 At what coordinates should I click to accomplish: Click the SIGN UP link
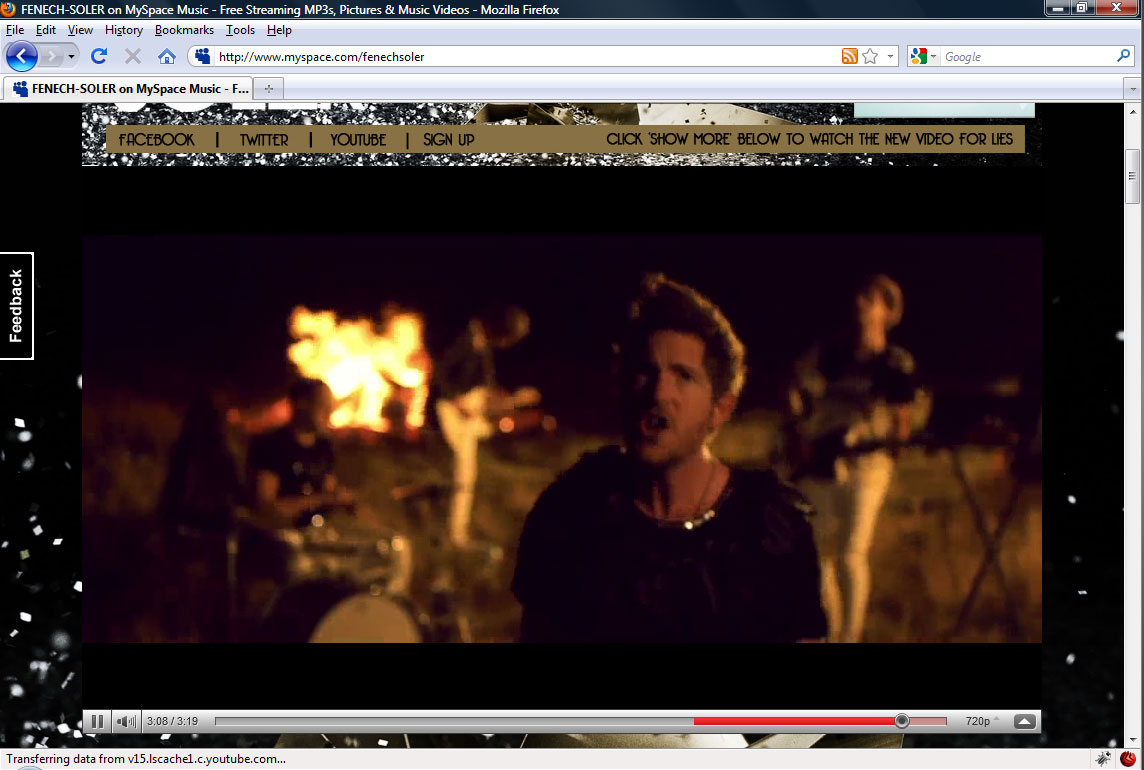449,139
